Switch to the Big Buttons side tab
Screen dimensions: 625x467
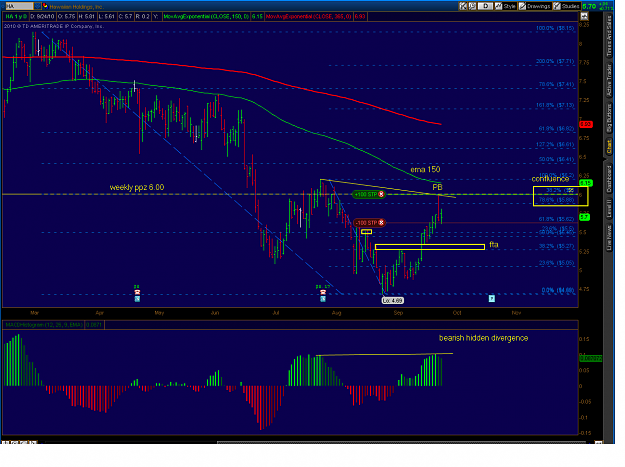pyautogui.click(x=609, y=119)
